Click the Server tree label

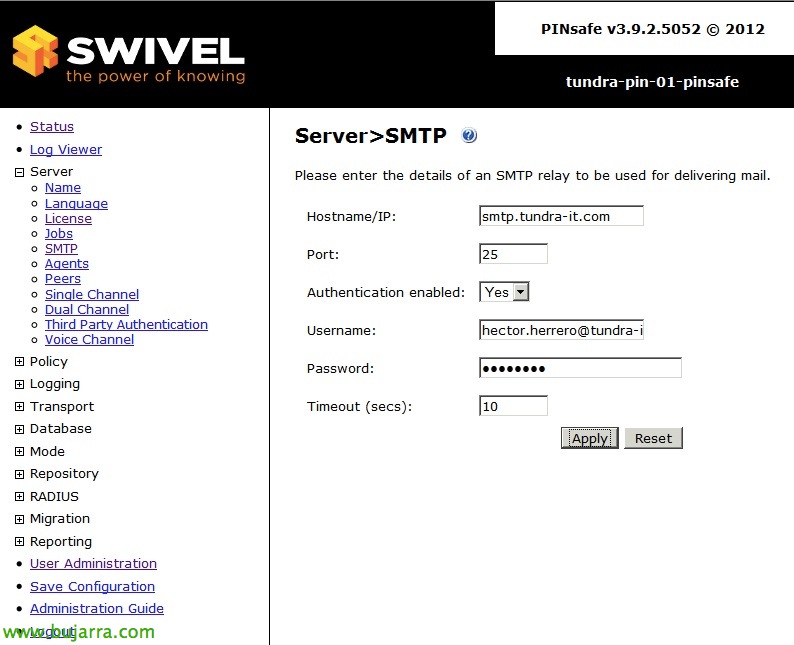pyautogui.click(x=51, y=172)
